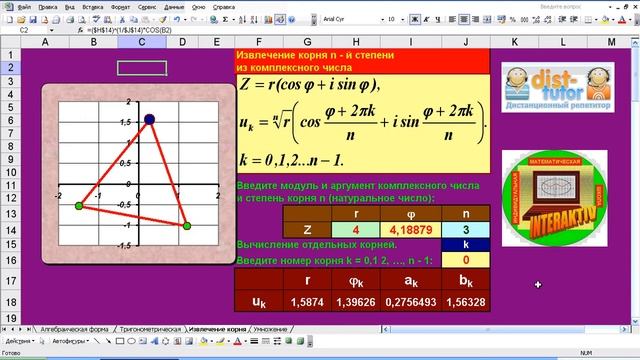Open the Действия drawing menu

(x=20, y=341)
